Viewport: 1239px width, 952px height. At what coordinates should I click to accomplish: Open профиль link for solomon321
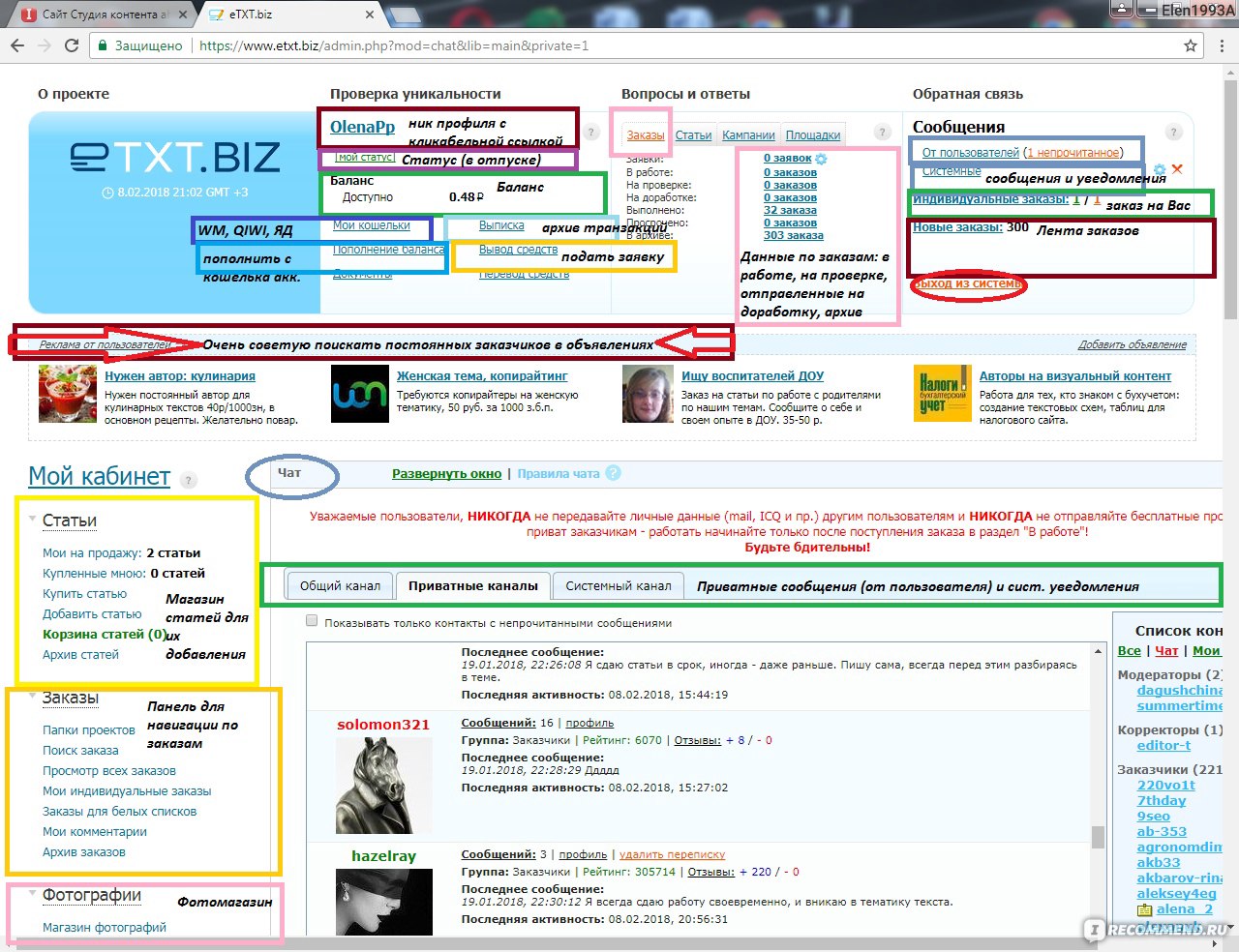click(589, 723)
